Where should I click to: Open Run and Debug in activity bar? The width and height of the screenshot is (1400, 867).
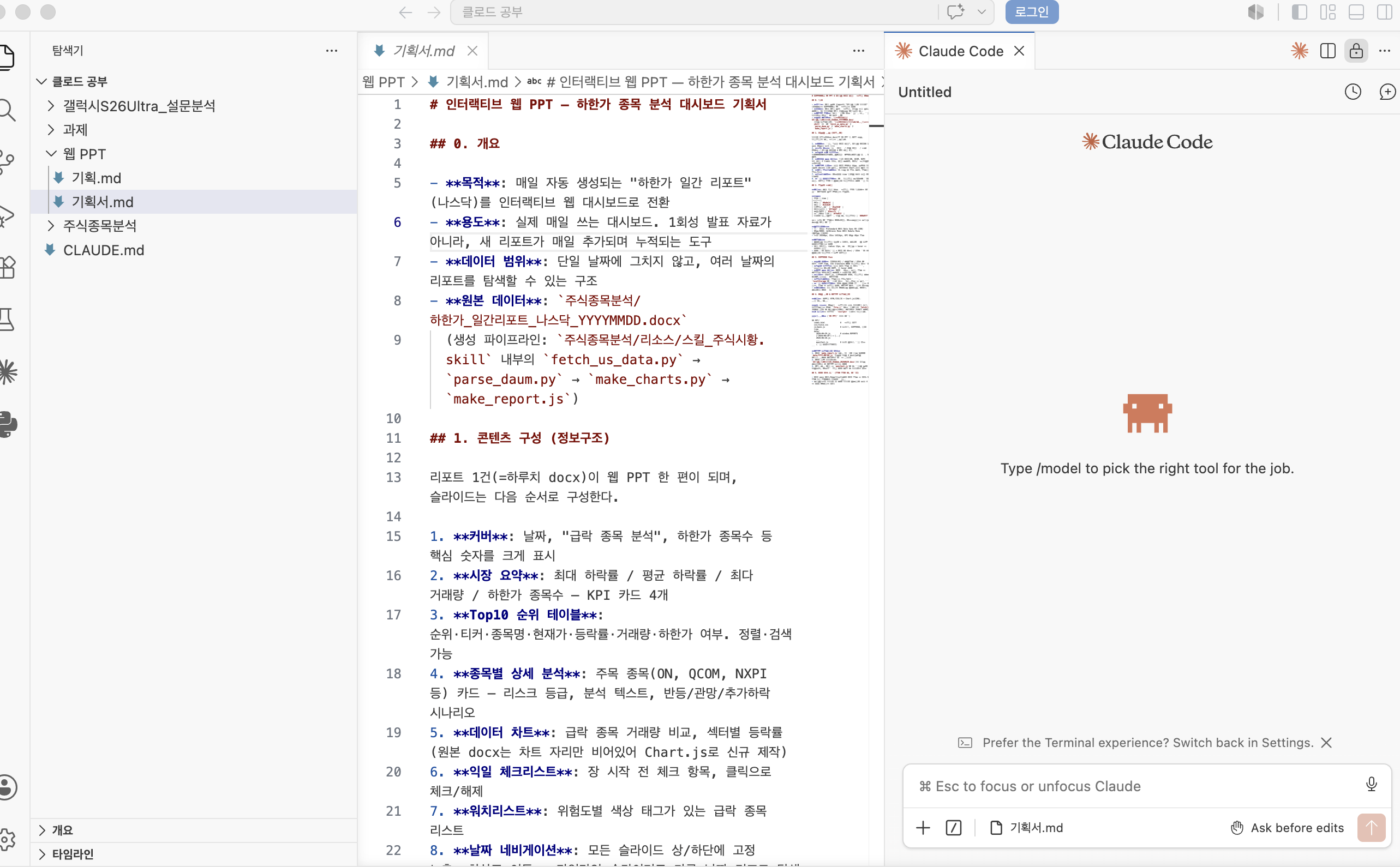(x=6, y=215)
